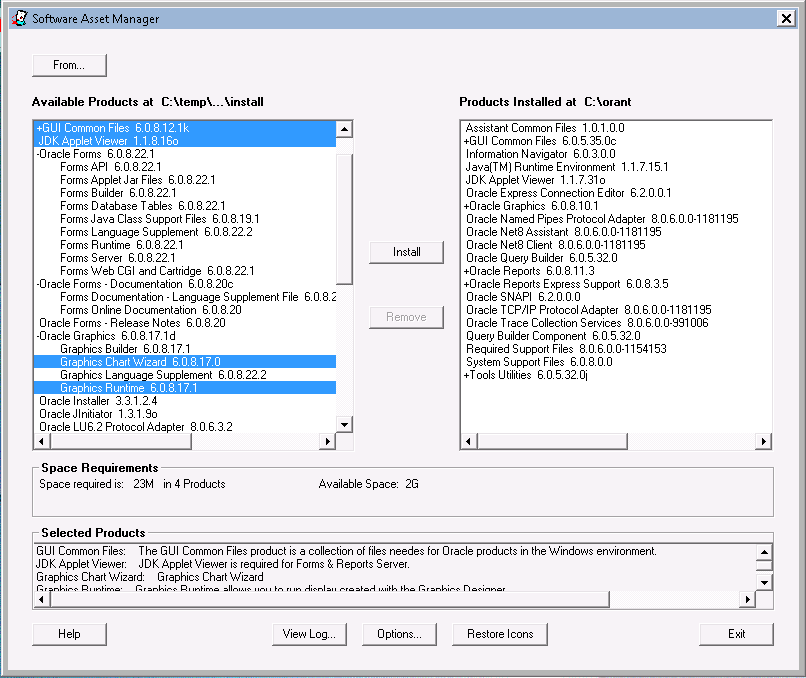Click down arrow of Selected Products scrollbar

tap(764, 582)
